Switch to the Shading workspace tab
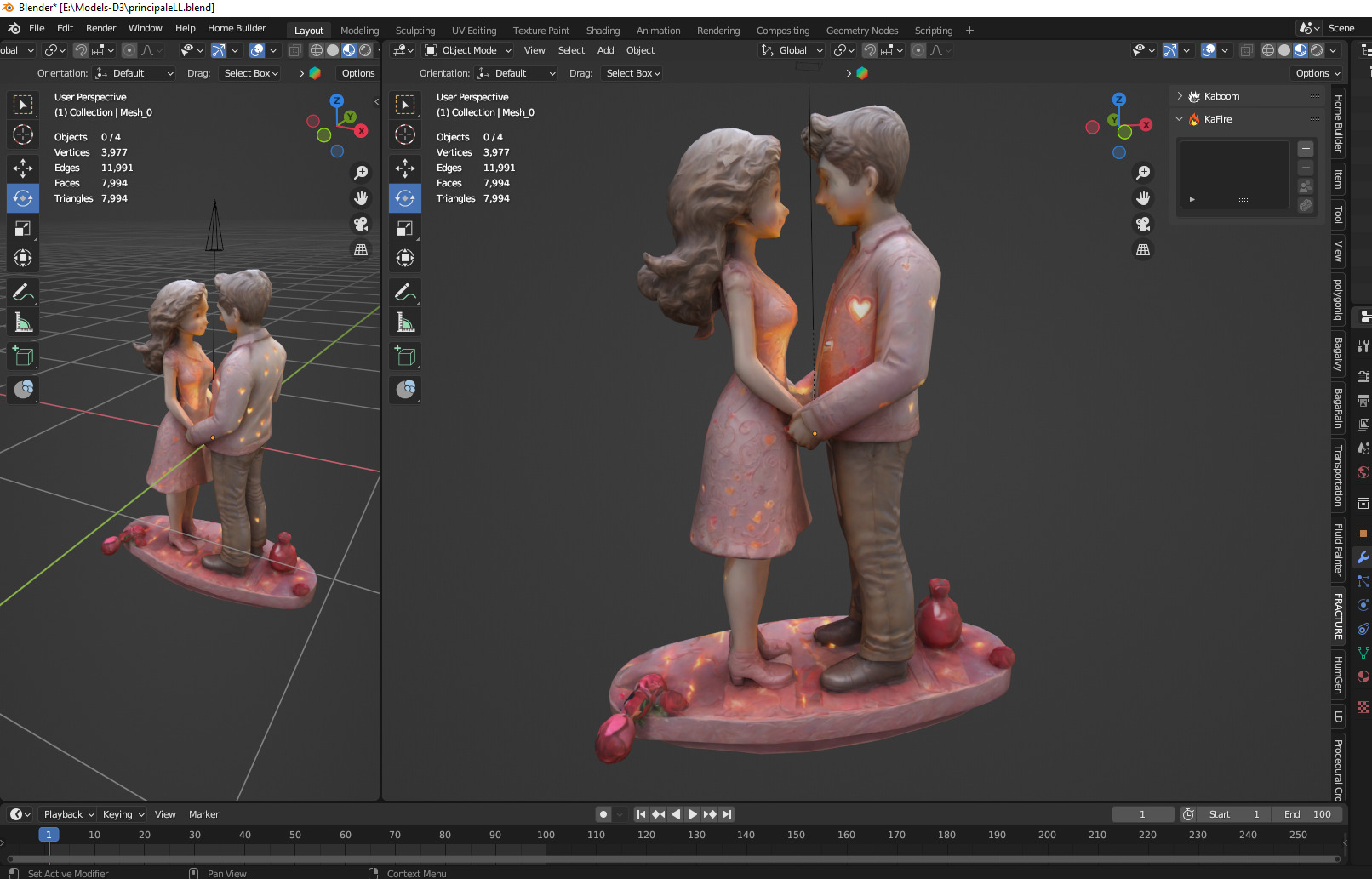Screen dimensions: 1372x879 pos(603,31)
